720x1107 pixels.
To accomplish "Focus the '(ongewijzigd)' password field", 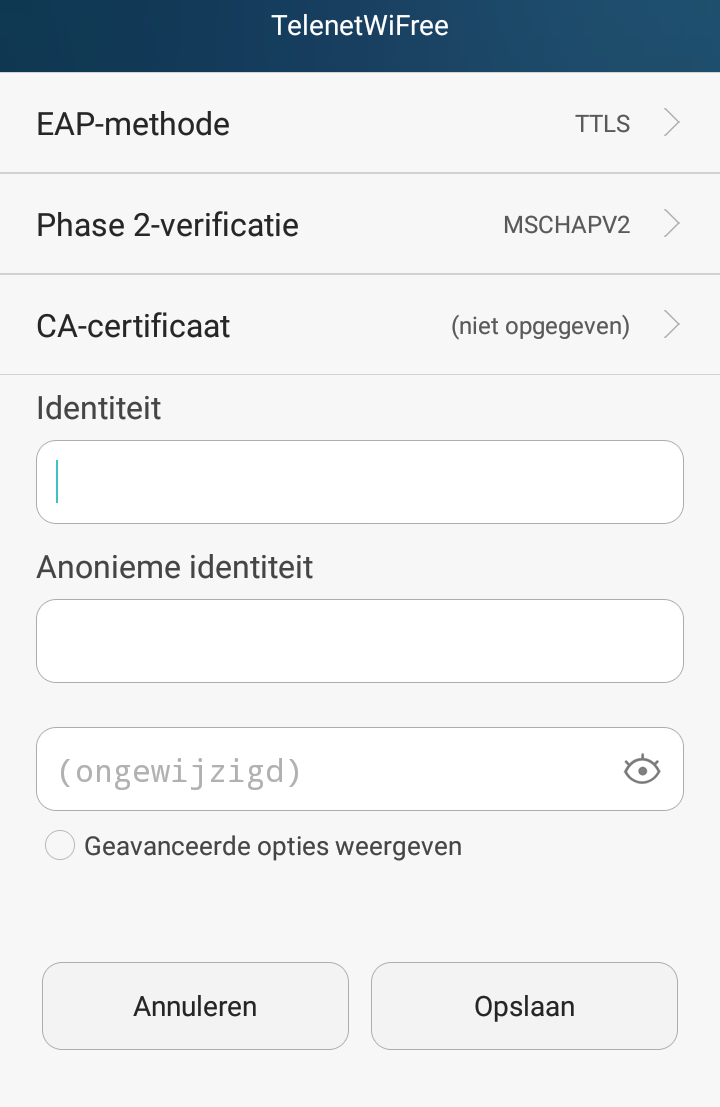I will pyautogui.click(x=320, y=770).
